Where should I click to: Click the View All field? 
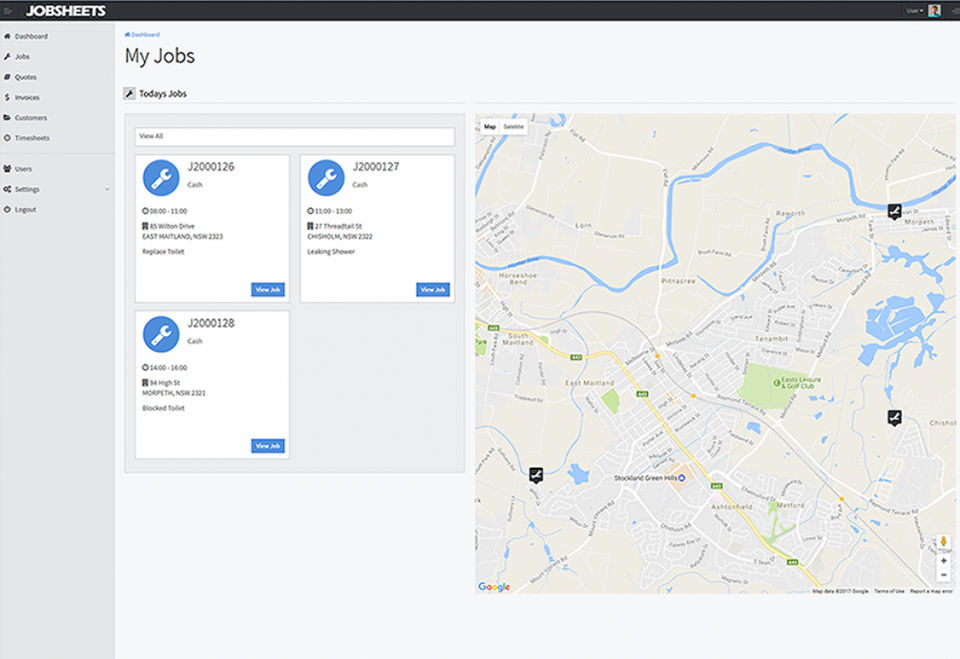(294, 136)
